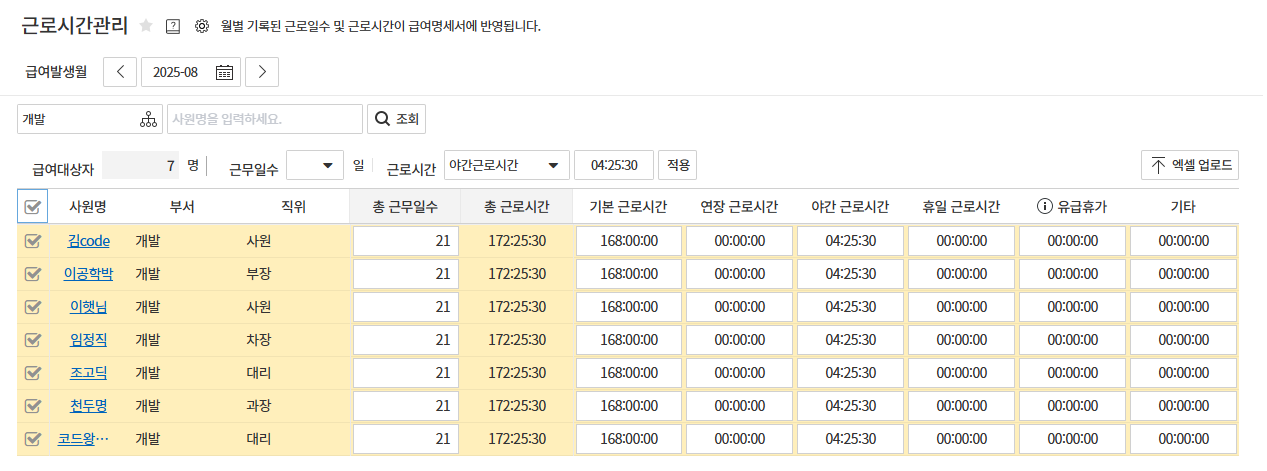Uncheck the checkbox for 김code row
The width and height of the screenshot is (1267, 471).
click(x=33, y=241)
